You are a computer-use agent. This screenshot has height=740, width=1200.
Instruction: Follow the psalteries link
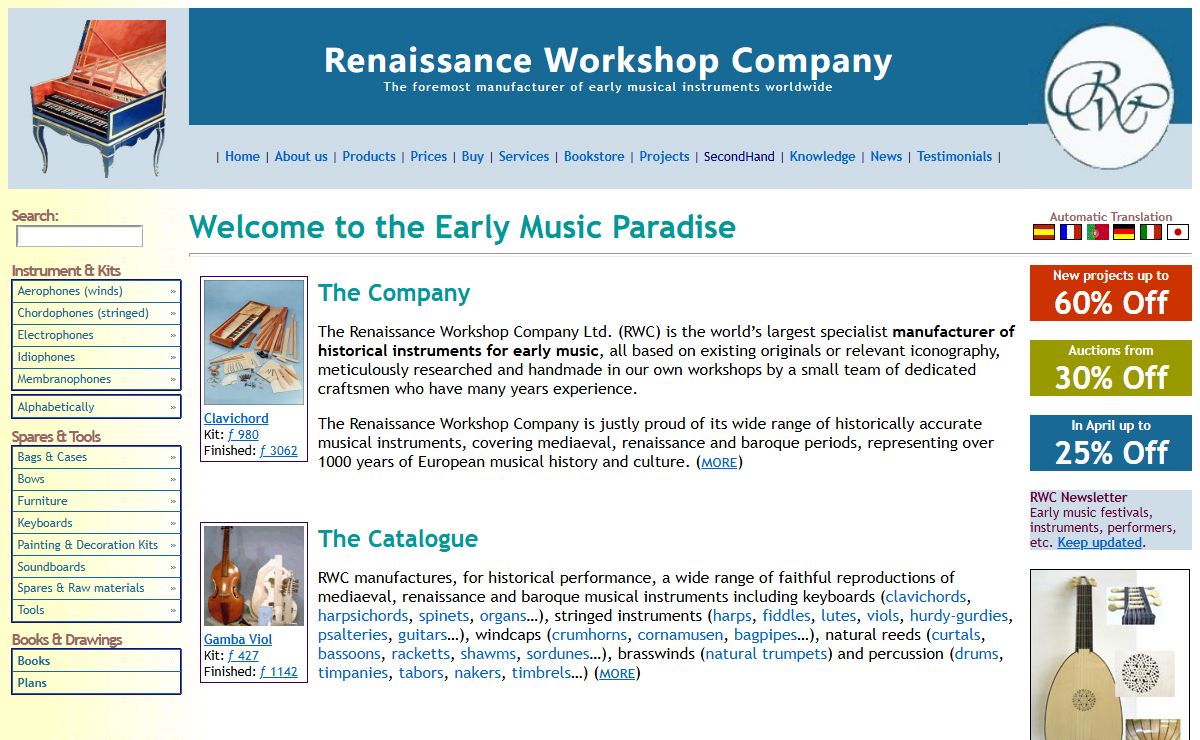coord(353,635)
